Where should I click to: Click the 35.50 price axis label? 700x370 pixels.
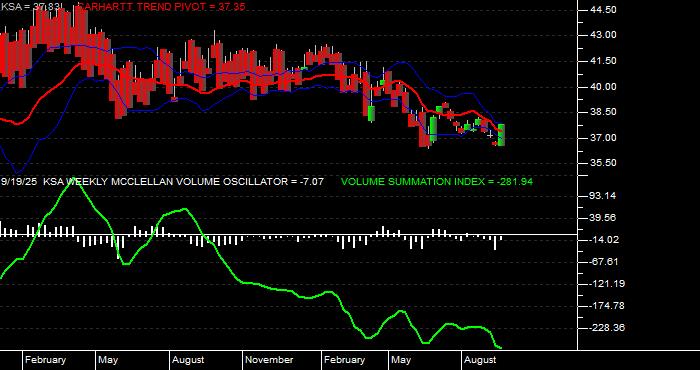[603, 163]
